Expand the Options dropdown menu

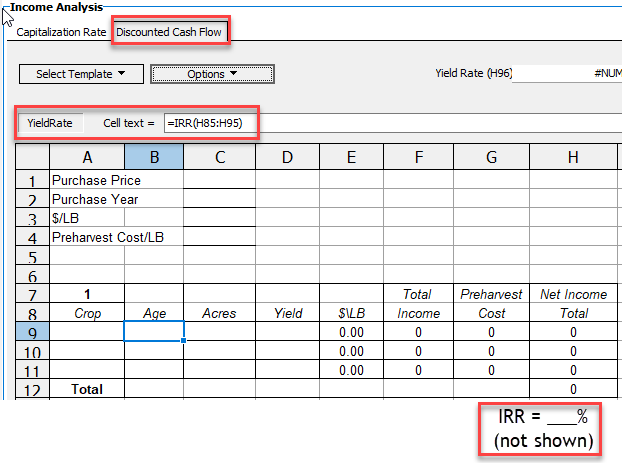[212, 74]
